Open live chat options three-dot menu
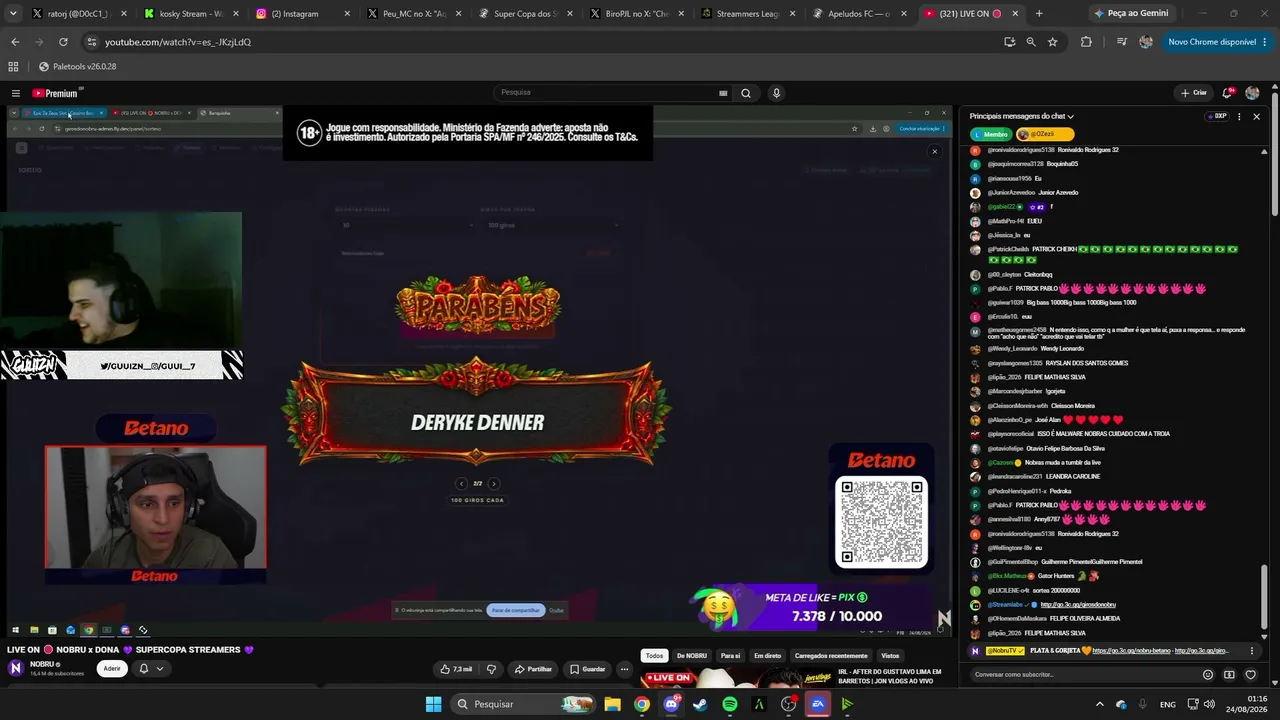This screenshot has height=720, width=1280. pyautogui.click(x=1240, y=116)
